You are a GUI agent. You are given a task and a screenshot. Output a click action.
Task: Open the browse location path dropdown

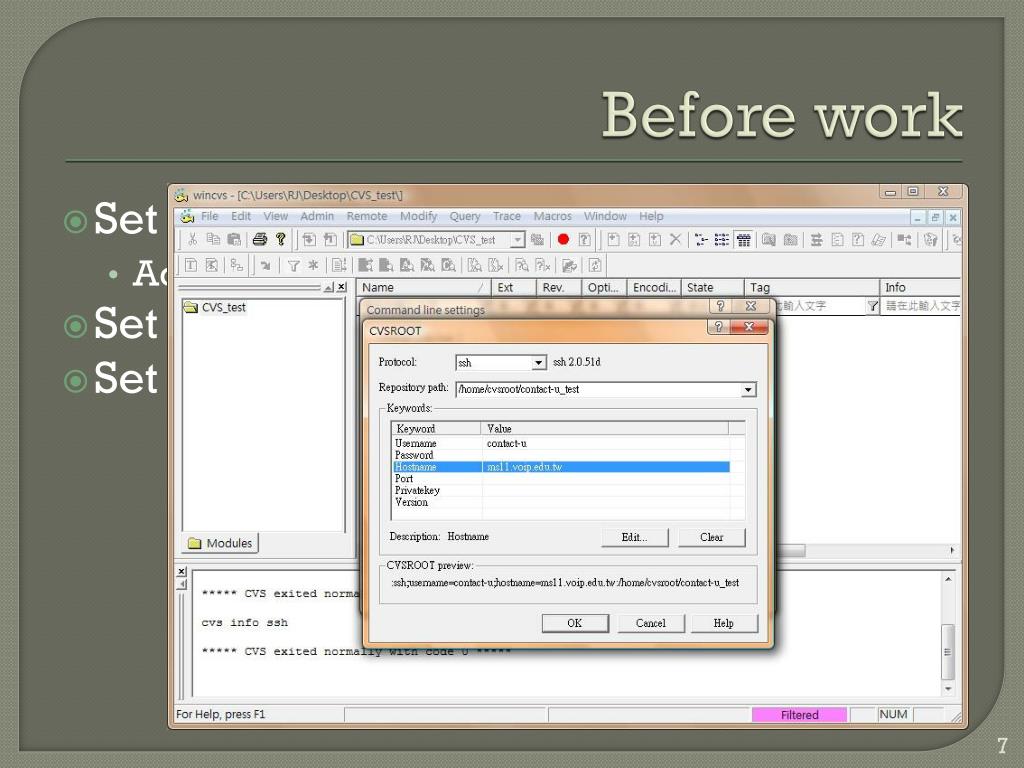[517, 240]
